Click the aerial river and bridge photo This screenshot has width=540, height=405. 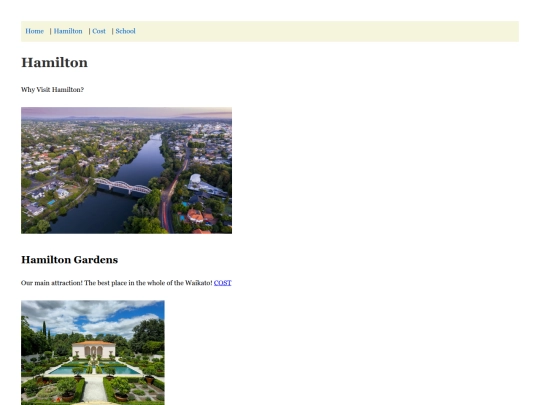(126, 170)
